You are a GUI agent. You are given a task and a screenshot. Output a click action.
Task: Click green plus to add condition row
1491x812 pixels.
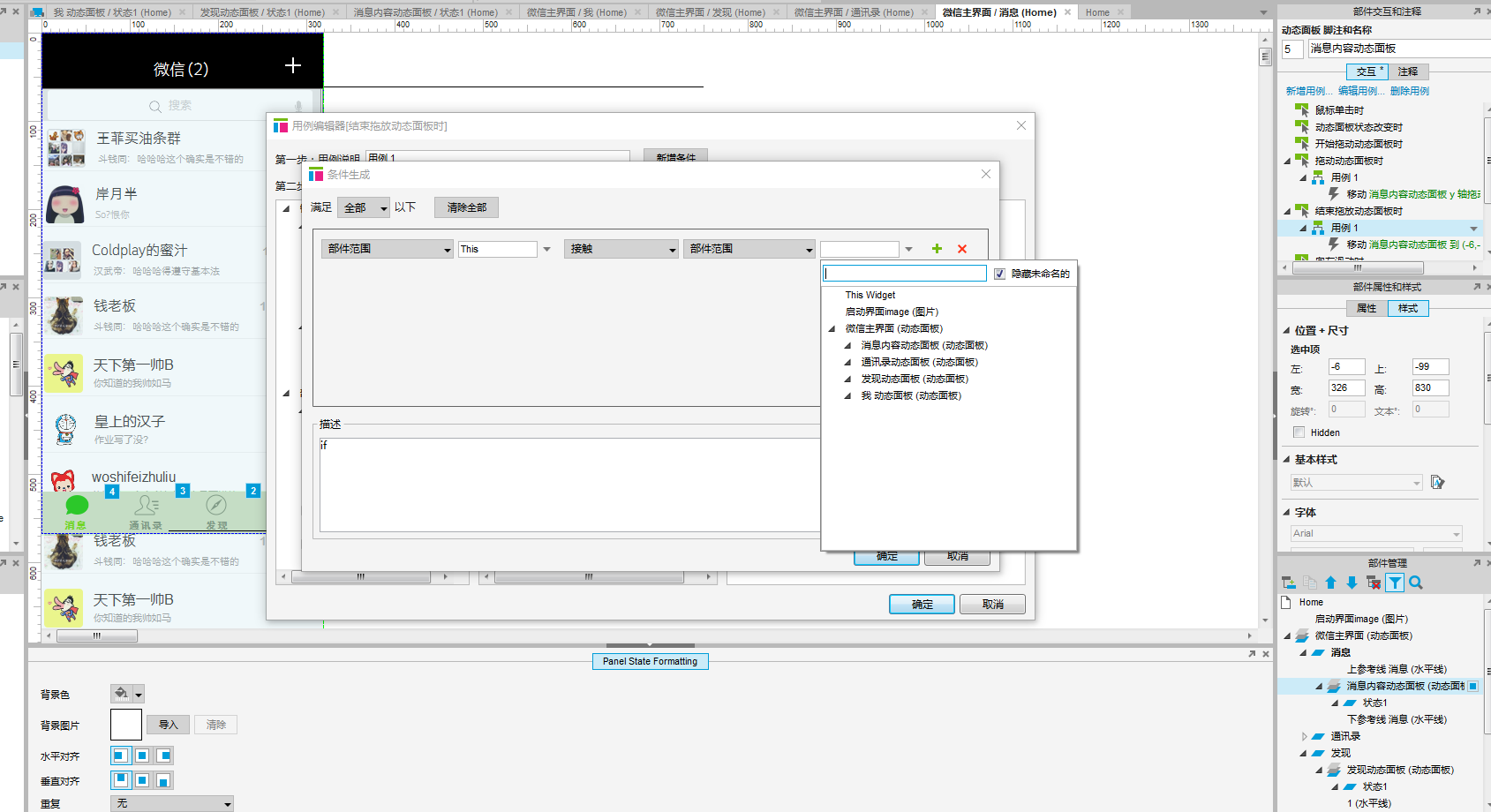click(937, 249)
